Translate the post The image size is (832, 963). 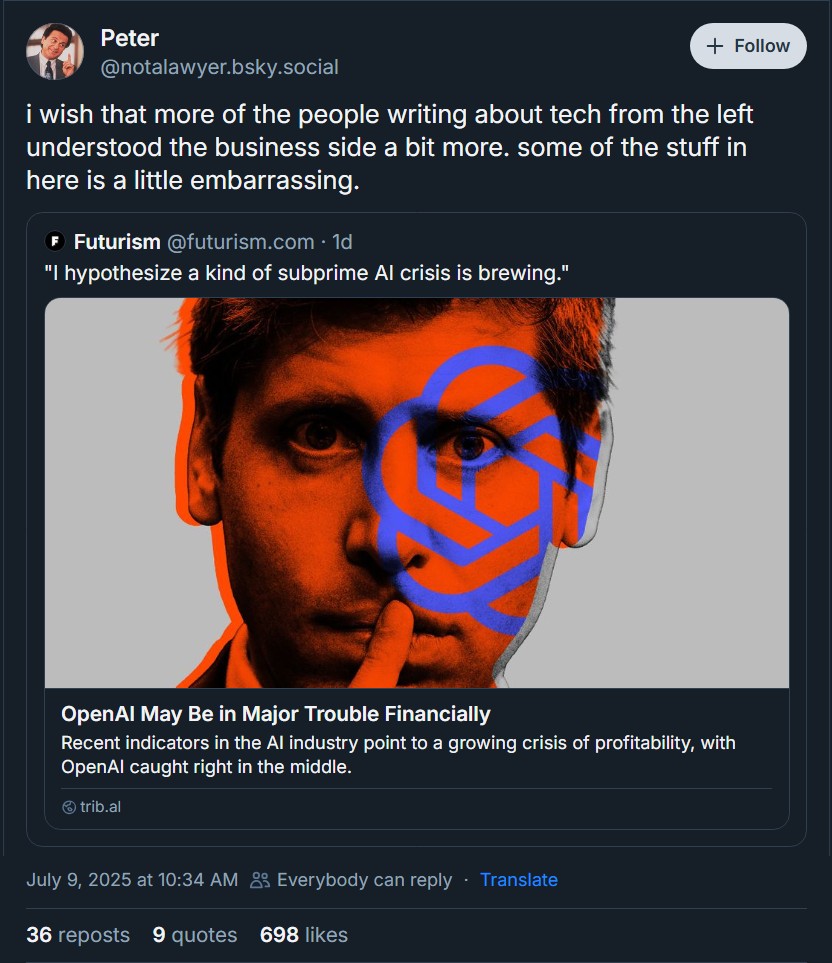click(518, 880)
